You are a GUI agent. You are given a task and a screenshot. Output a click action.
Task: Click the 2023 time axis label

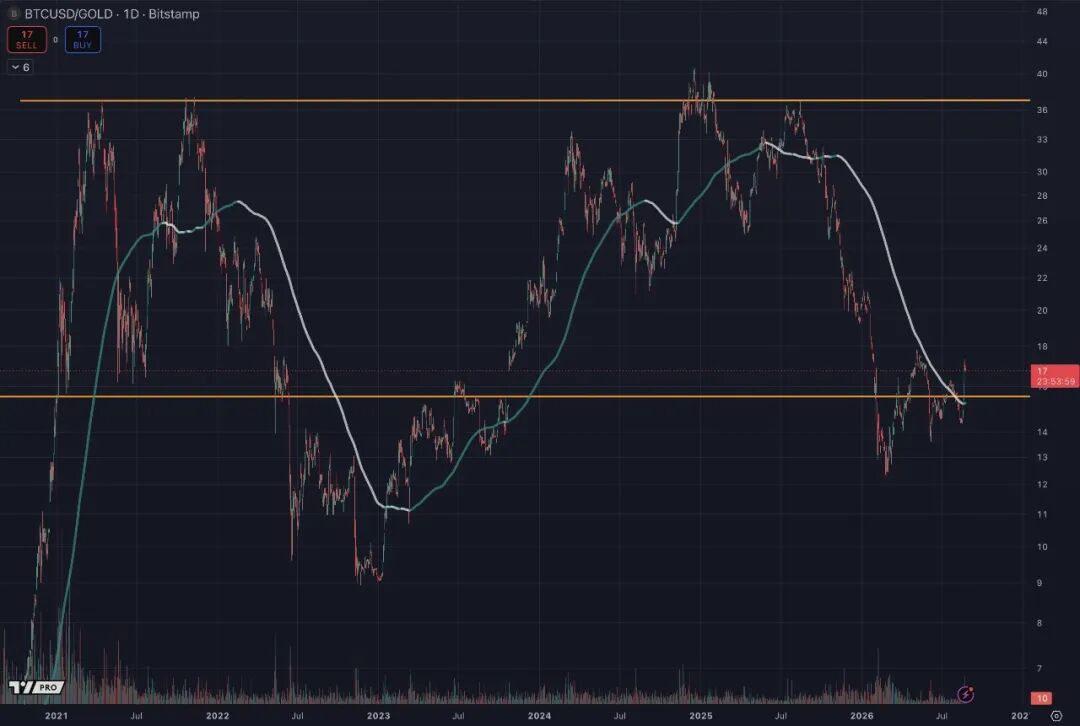pyautogui.click(x=378, y=716)
